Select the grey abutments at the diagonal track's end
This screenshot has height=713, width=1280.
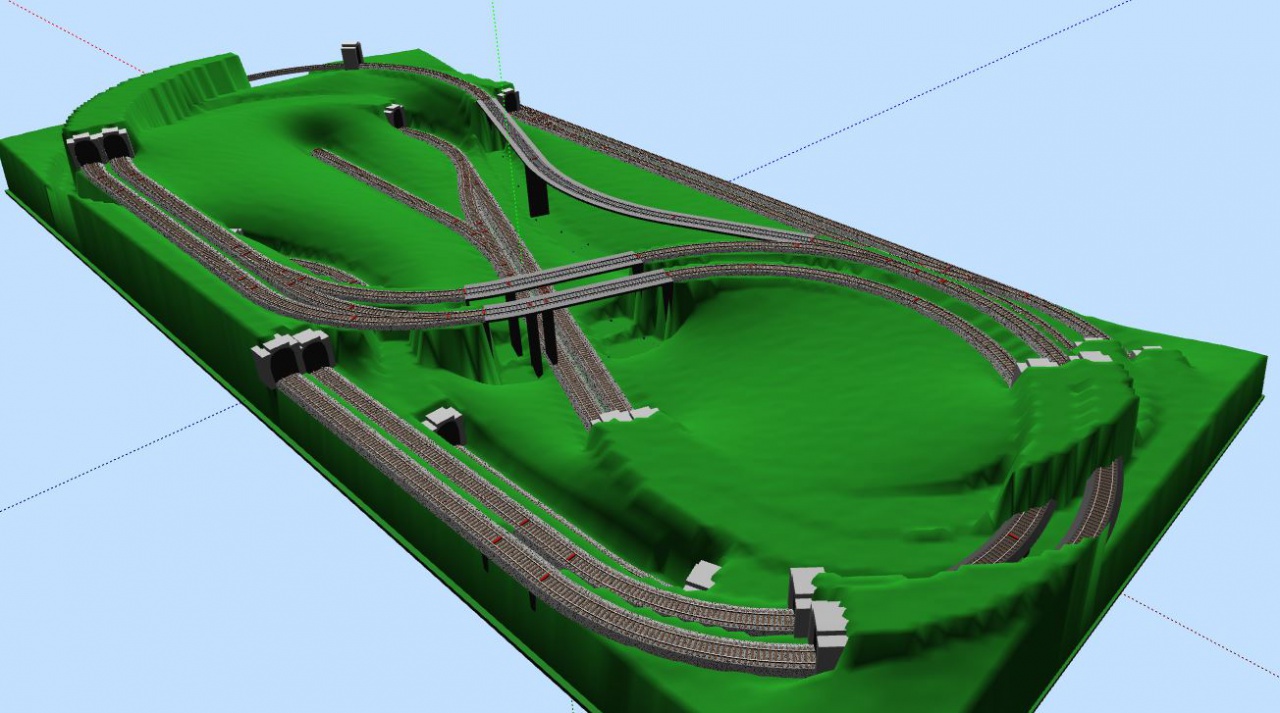pyautogui.click(x=625, y=415)
